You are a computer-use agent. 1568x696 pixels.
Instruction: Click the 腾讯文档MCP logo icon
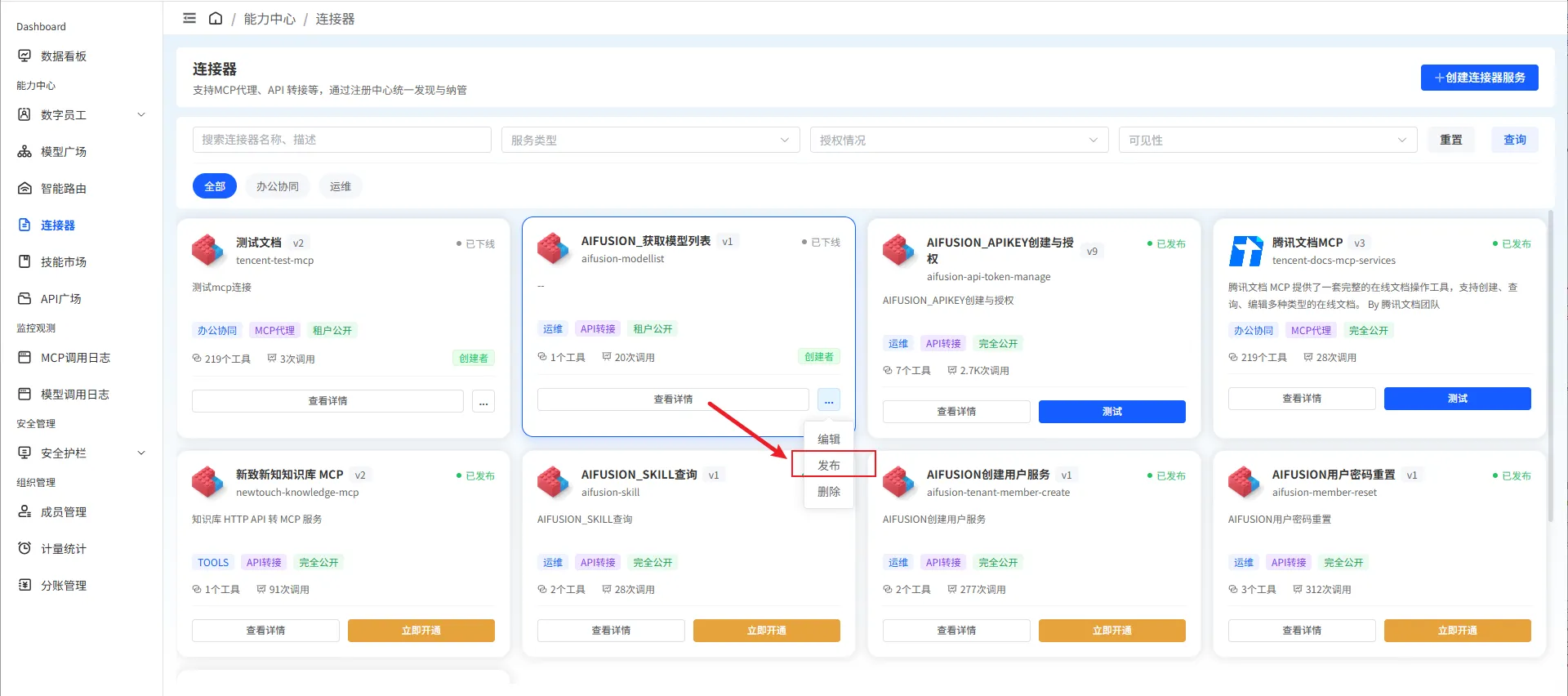pyautogui.click(x=1245, y=251)
